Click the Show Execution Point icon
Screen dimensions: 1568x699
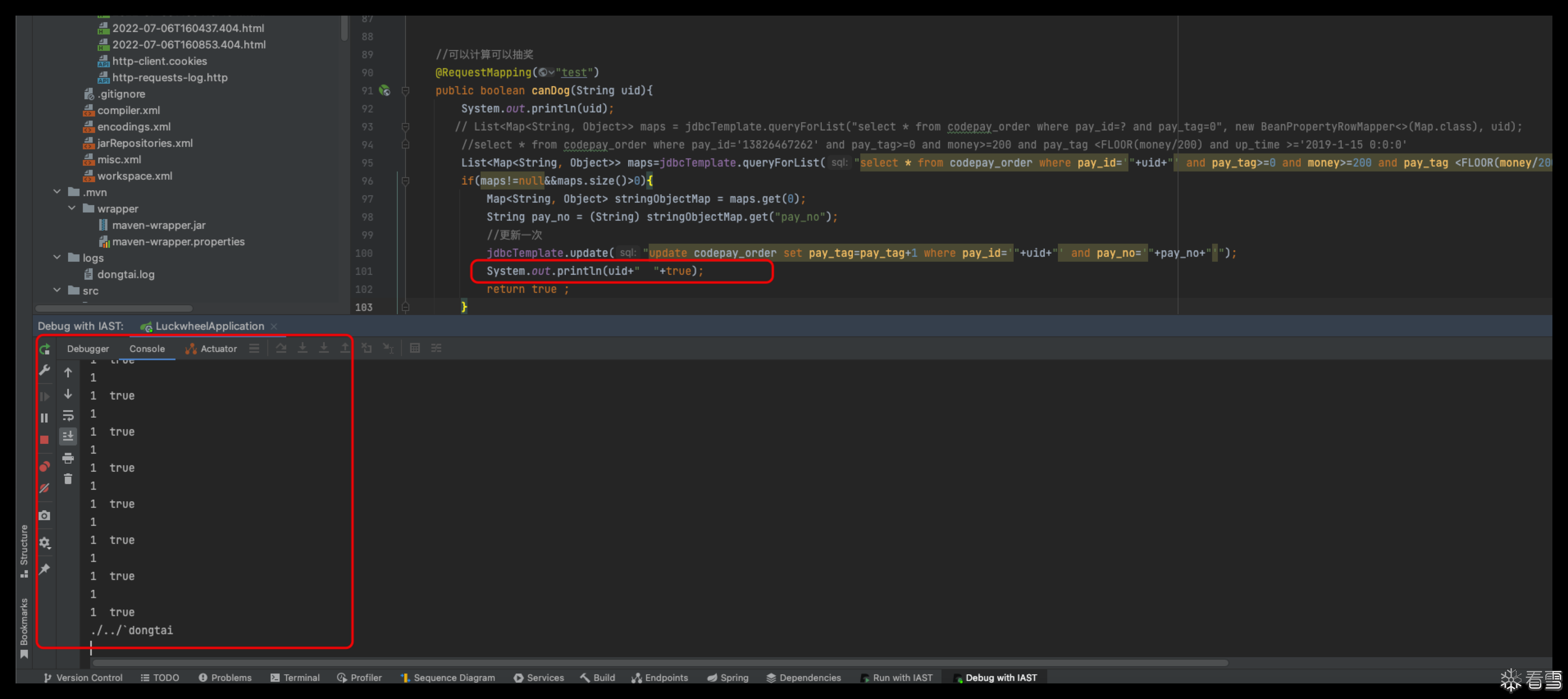(255, 348)
